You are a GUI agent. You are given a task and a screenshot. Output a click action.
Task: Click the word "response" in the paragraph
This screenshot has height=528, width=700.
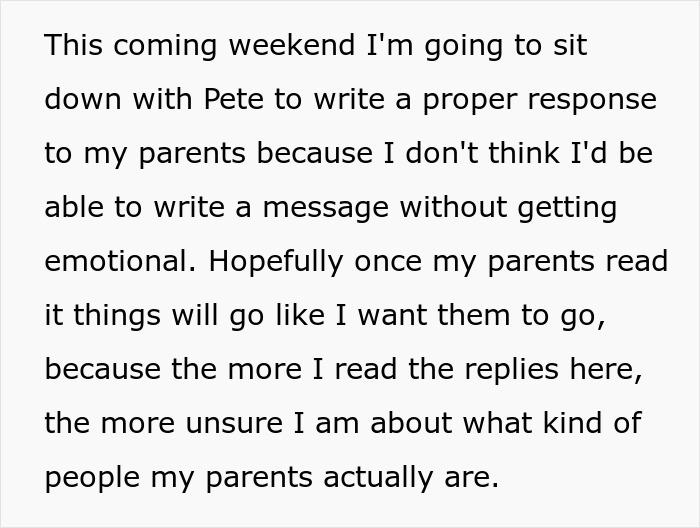(599, 99)
